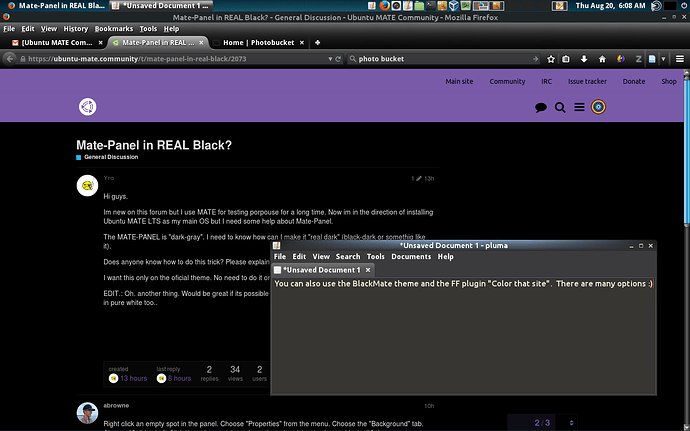Launch VirtualBox from the top panel

pyautogui.click(x=454, y=5)
